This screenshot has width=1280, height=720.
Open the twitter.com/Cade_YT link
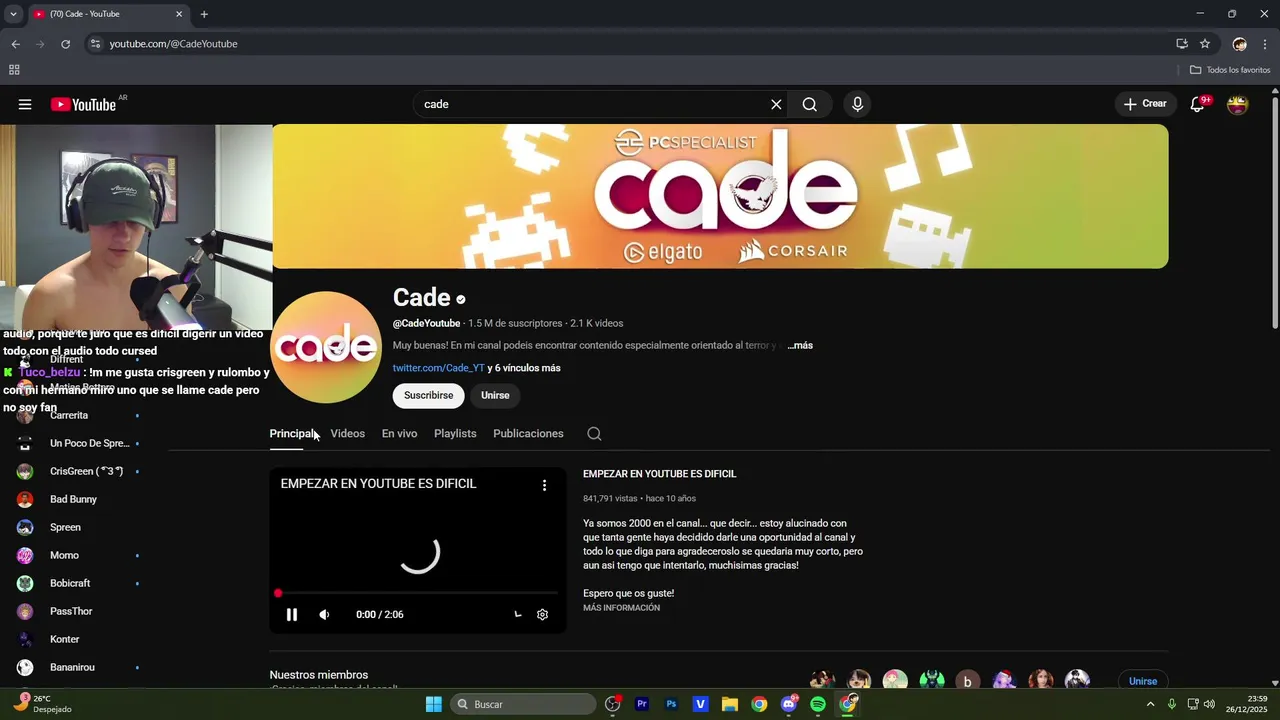(438, 368)
